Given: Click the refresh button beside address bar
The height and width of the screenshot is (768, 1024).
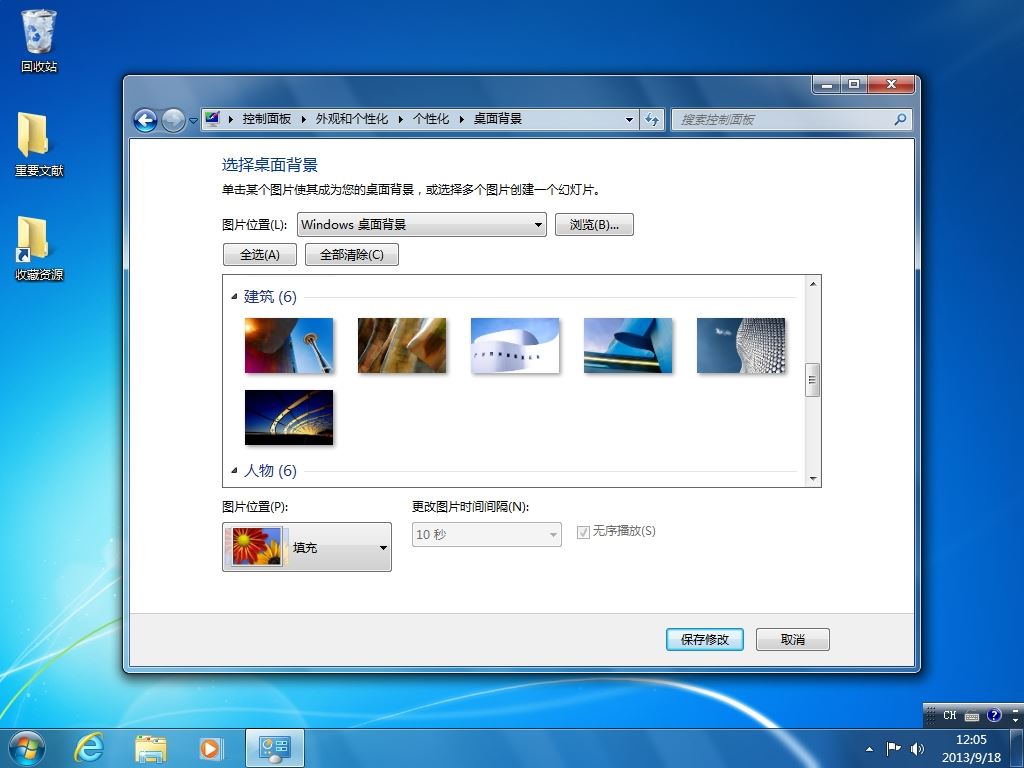Looking at the screenshot, I should pyautogui.click(x=652, y=120).
